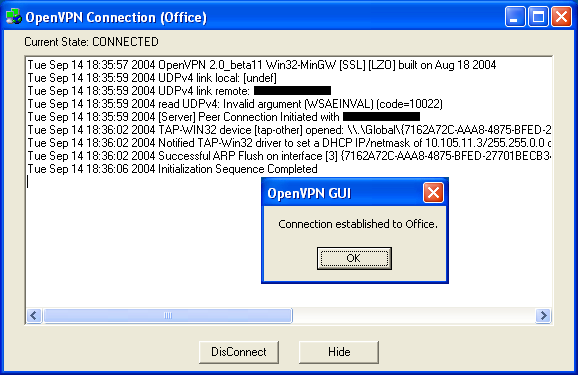Click the left arrow of horizontal scrollbar
Viewport: 578px width, 375px height.
tap(34, 316)
